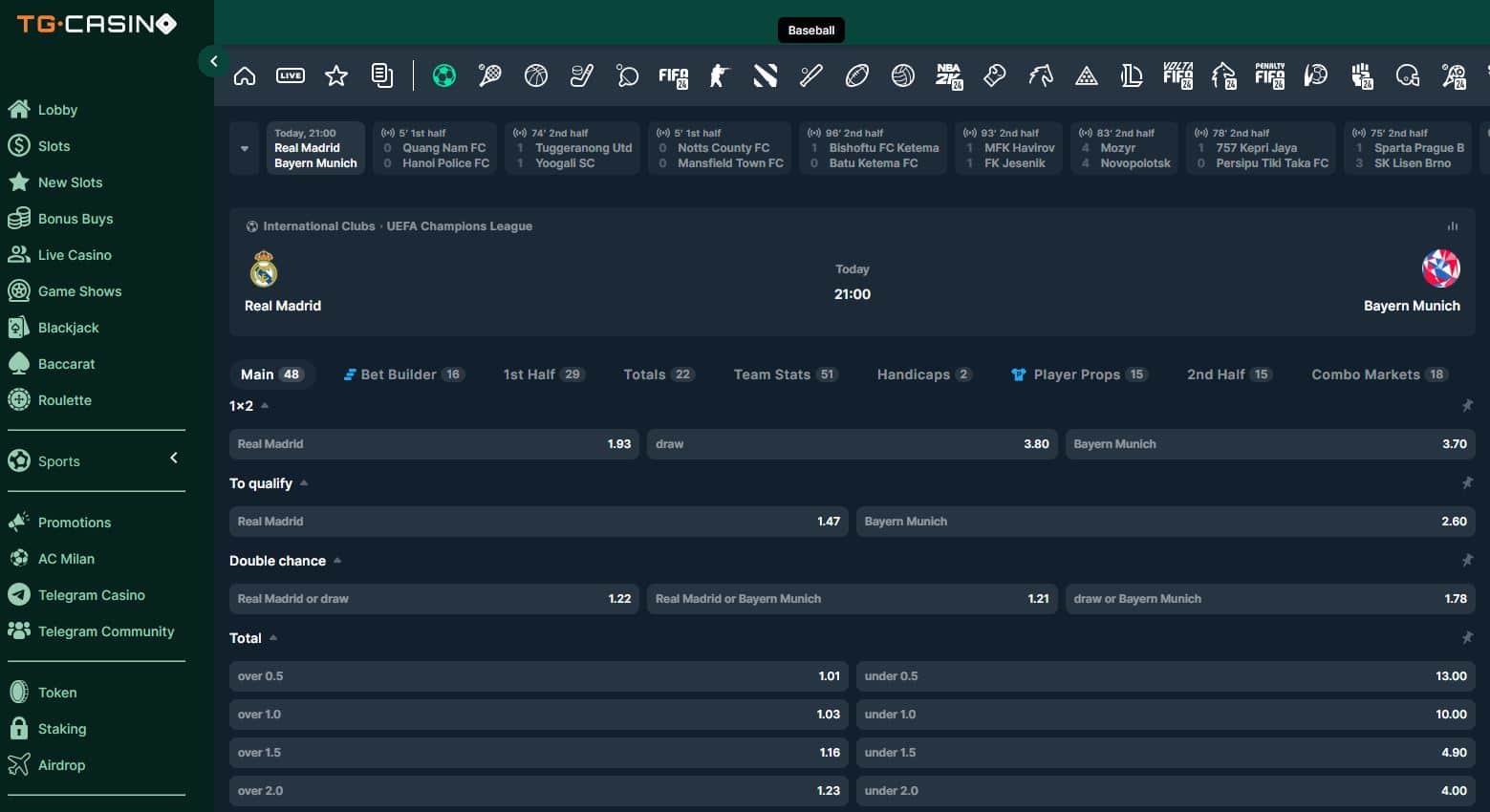Screen dimensions: 1490x812
Task: Open Telegram Community link
Action: [x=106, y=631]
